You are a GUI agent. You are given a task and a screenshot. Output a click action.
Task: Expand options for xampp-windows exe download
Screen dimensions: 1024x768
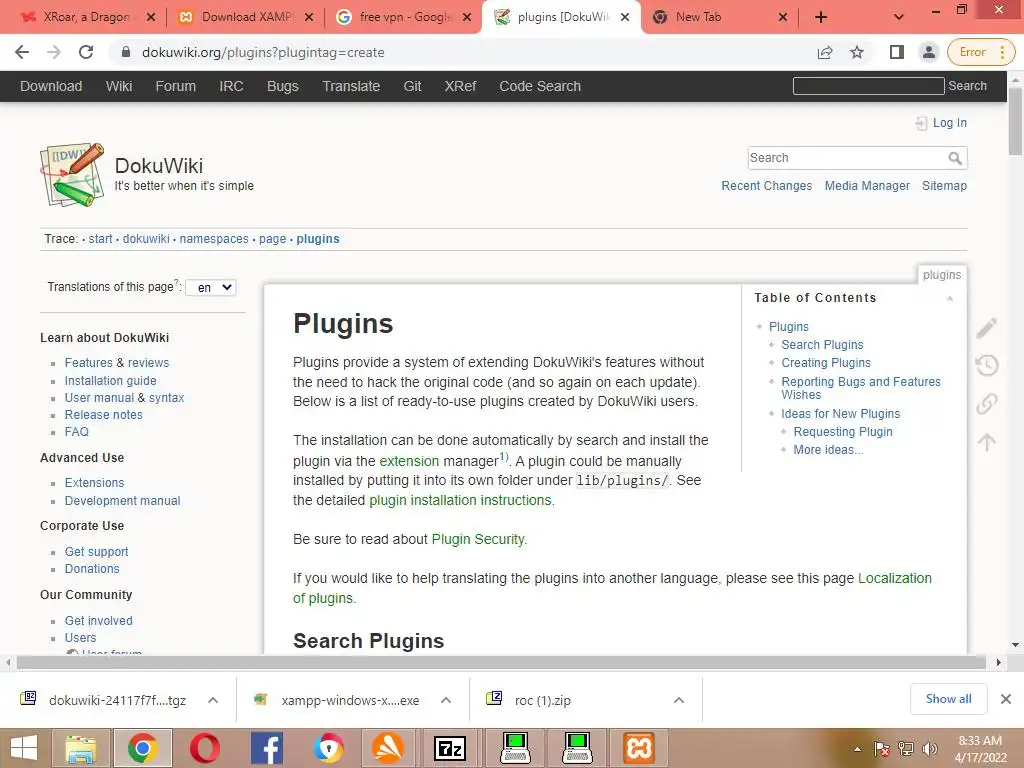point(446,700)
